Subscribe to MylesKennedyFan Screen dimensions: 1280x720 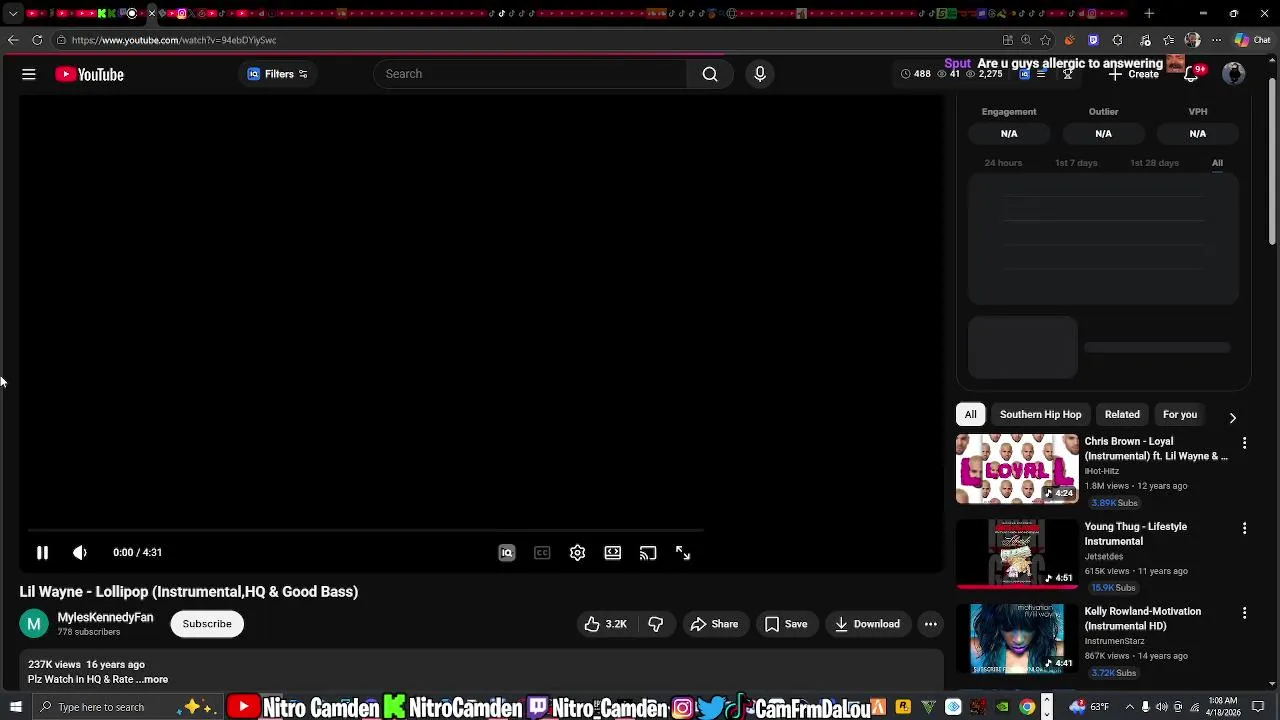[x=207, y=624]
